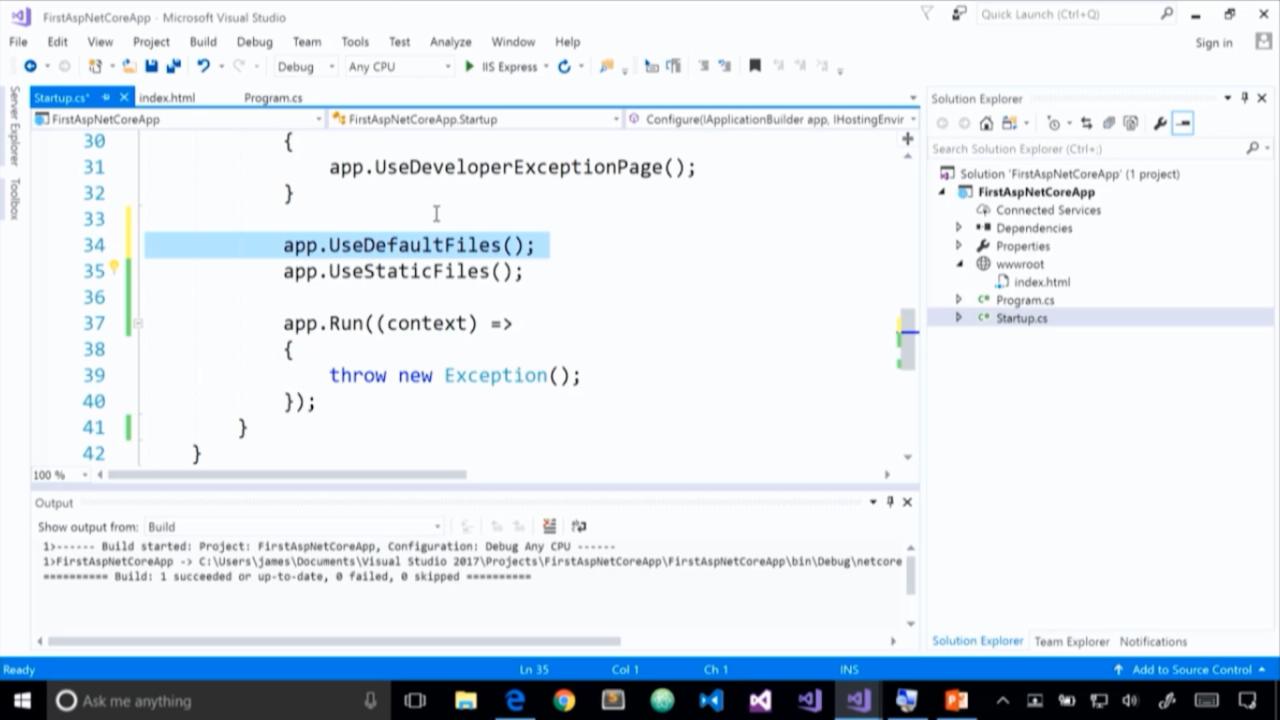Screen dimensions: 1280x720
Task: Open Microsoft Edge from taskbar
Action: coord(515,700)
